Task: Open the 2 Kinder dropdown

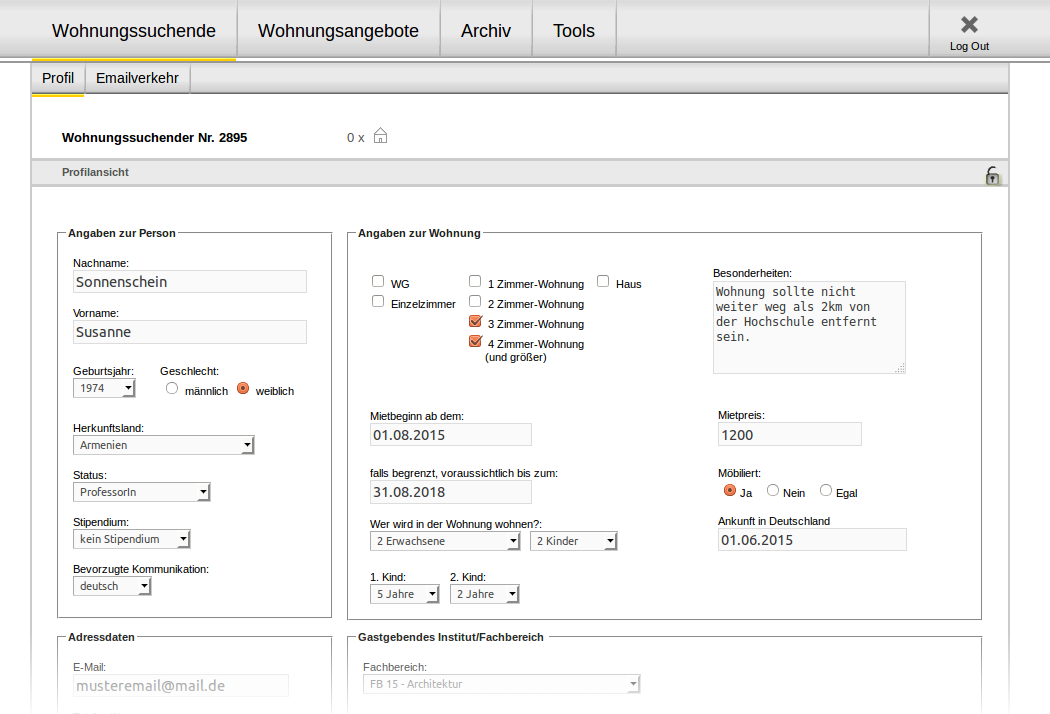Action: 573,541
